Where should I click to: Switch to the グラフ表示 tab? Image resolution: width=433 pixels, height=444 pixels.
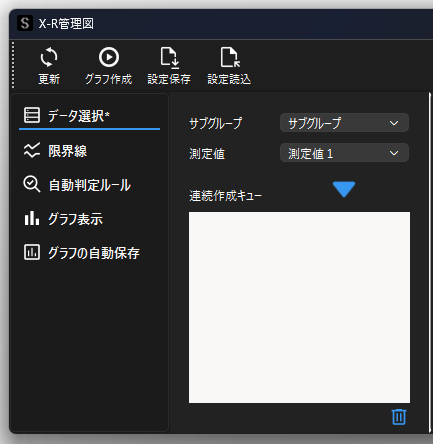[89, 219]
